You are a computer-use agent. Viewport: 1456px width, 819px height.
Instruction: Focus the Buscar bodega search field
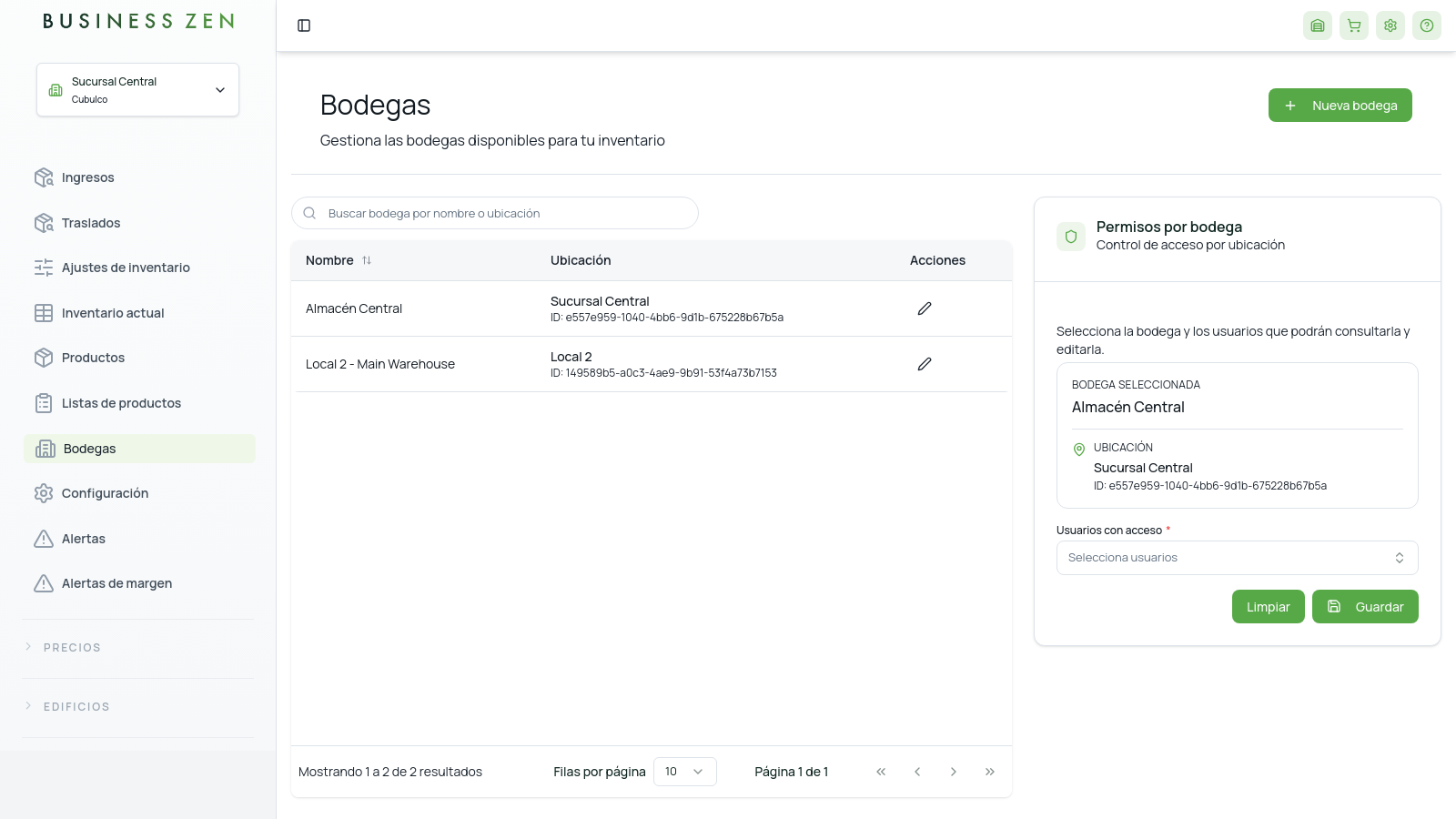click(495, 213)
